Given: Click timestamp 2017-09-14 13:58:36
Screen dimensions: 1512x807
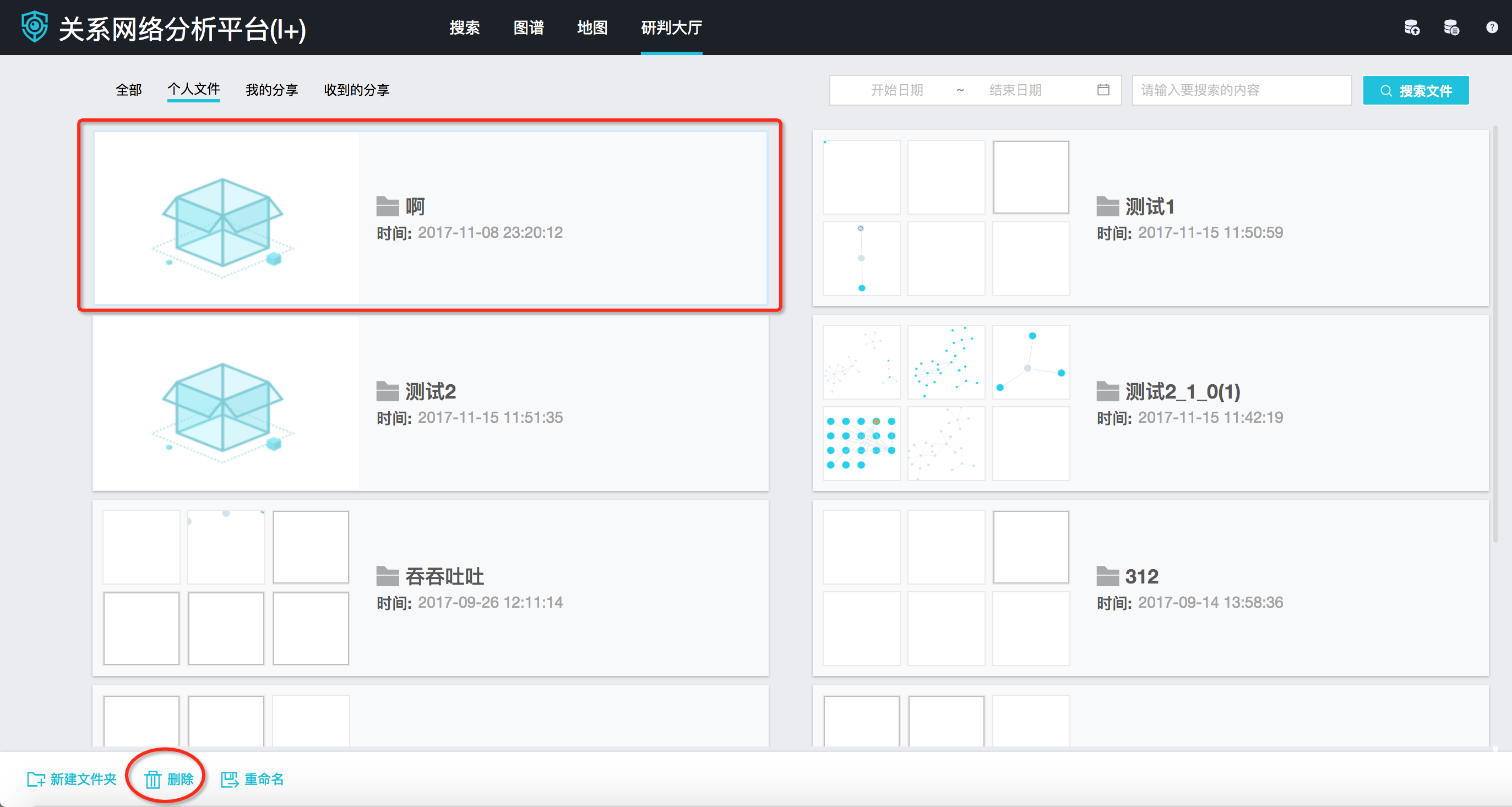Looking at the screenshot, I should pos(1210,602).
